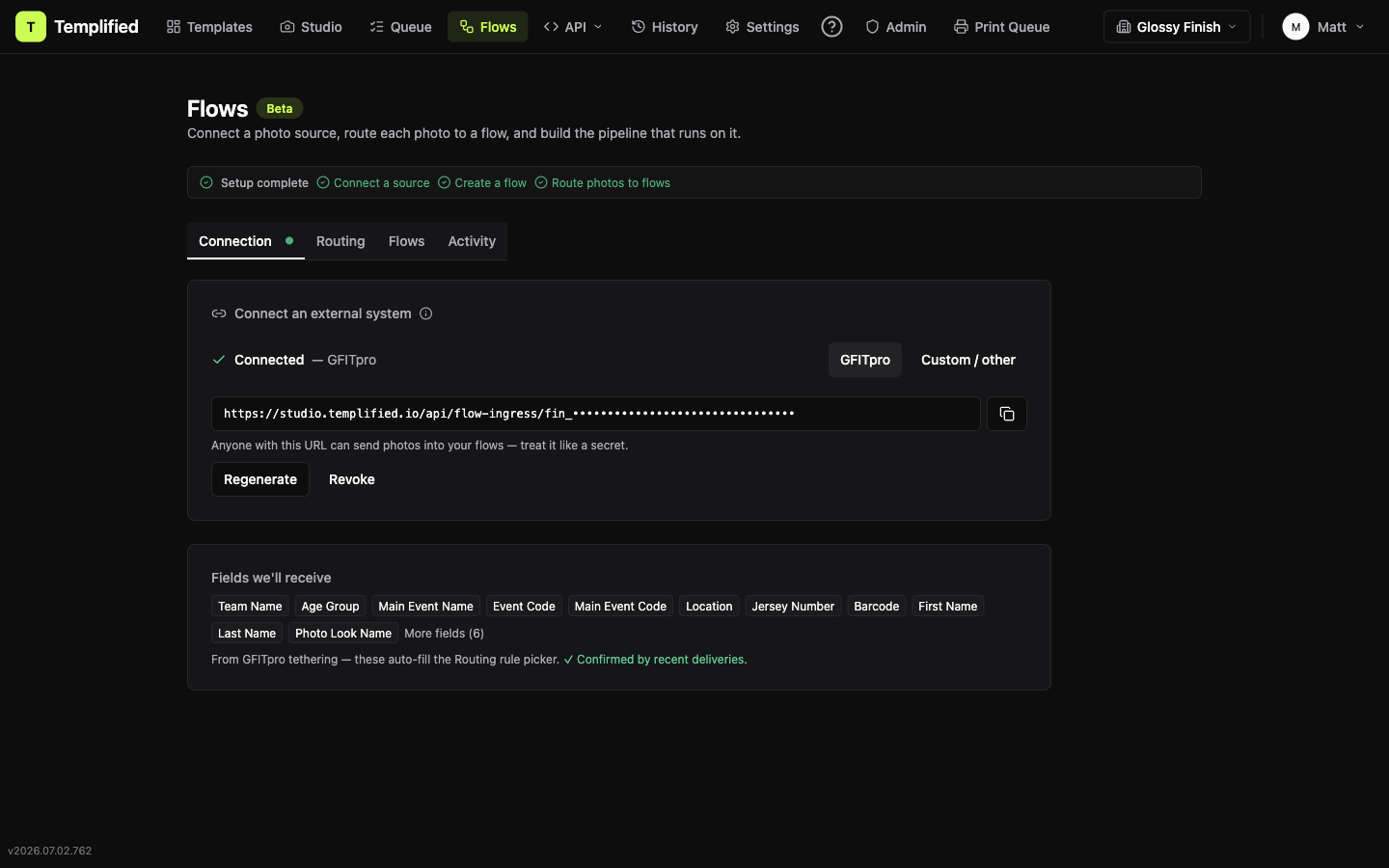Screen dimensions: 1389x868
Task: Open the History page
Action: point(665,27)
